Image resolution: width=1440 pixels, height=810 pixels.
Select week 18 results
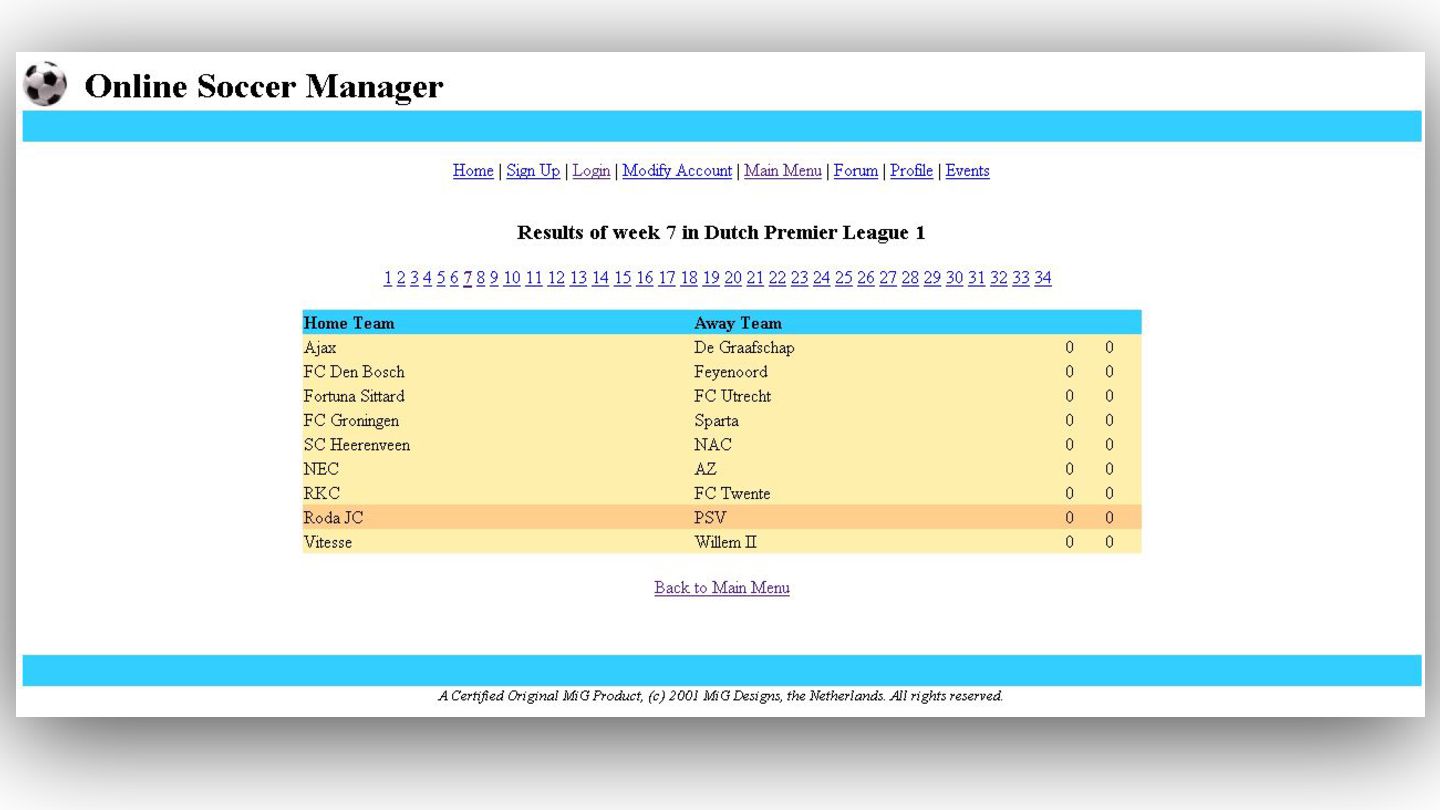tap(689, 277)
